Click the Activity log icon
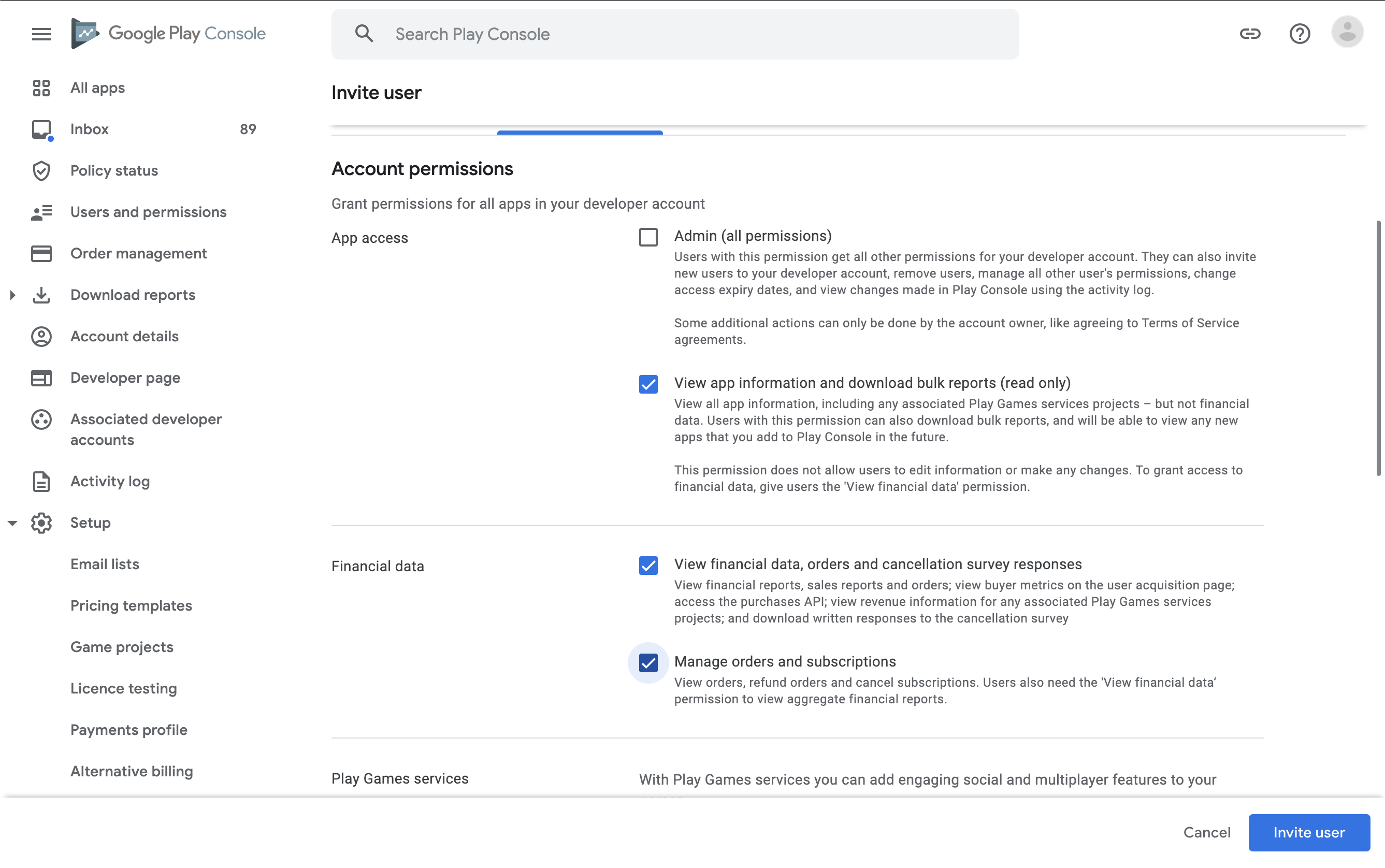 point(40,481)
